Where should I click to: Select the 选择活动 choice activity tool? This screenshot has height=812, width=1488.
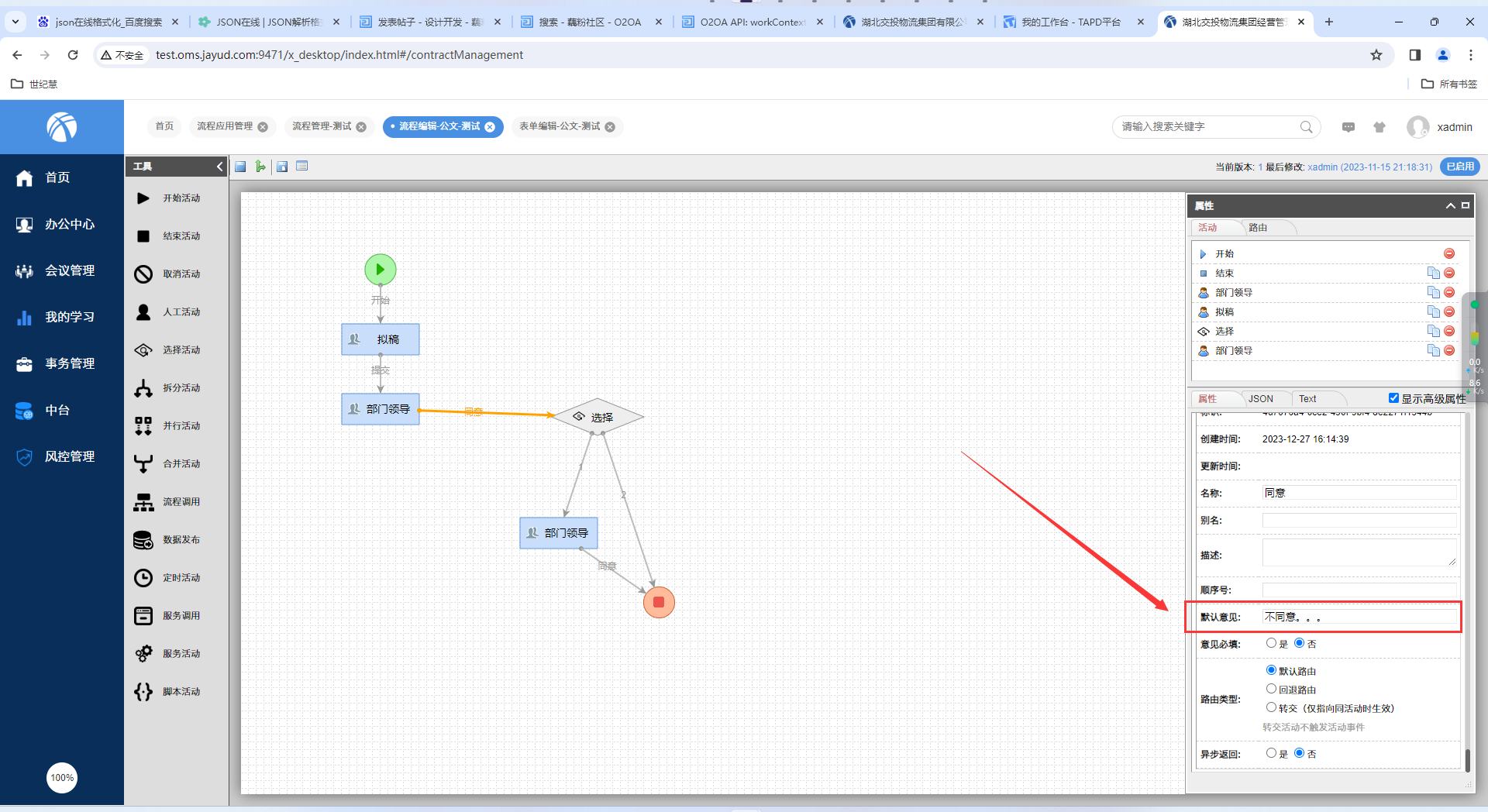pyautogui.click(x=167, y=350)
